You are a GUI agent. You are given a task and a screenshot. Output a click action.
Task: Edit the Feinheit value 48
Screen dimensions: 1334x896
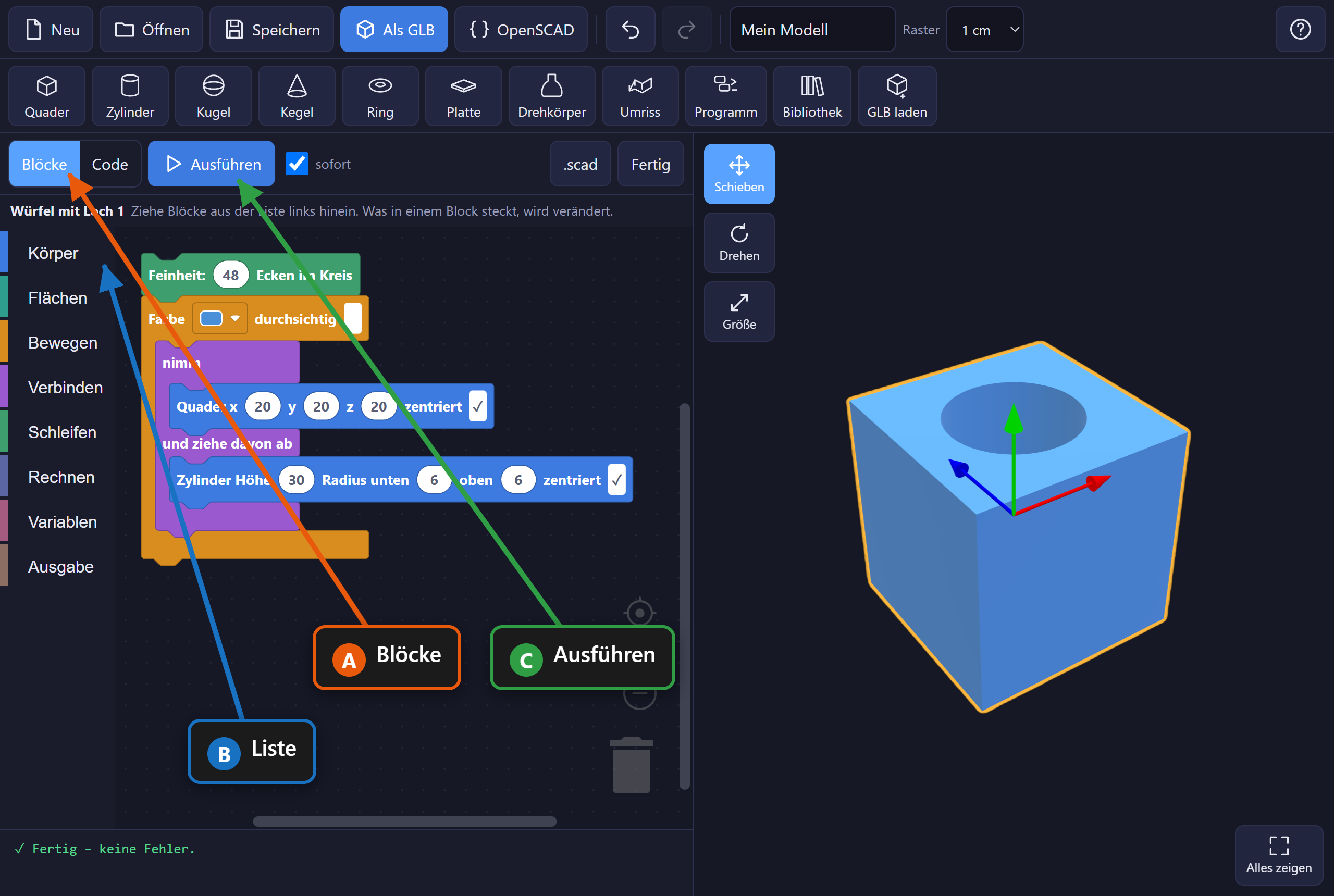click(231, 276)
